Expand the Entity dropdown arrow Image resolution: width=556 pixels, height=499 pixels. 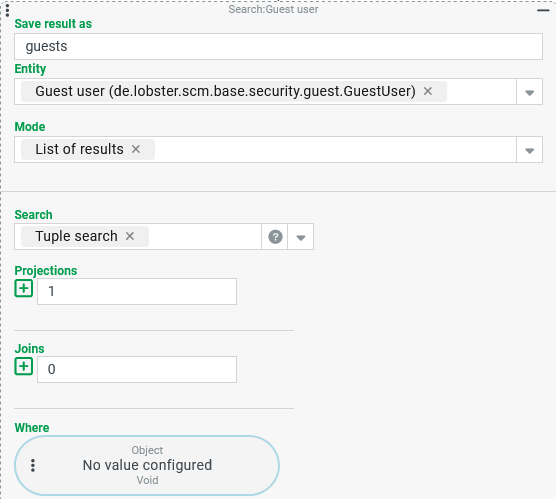(x=529, y=92)
